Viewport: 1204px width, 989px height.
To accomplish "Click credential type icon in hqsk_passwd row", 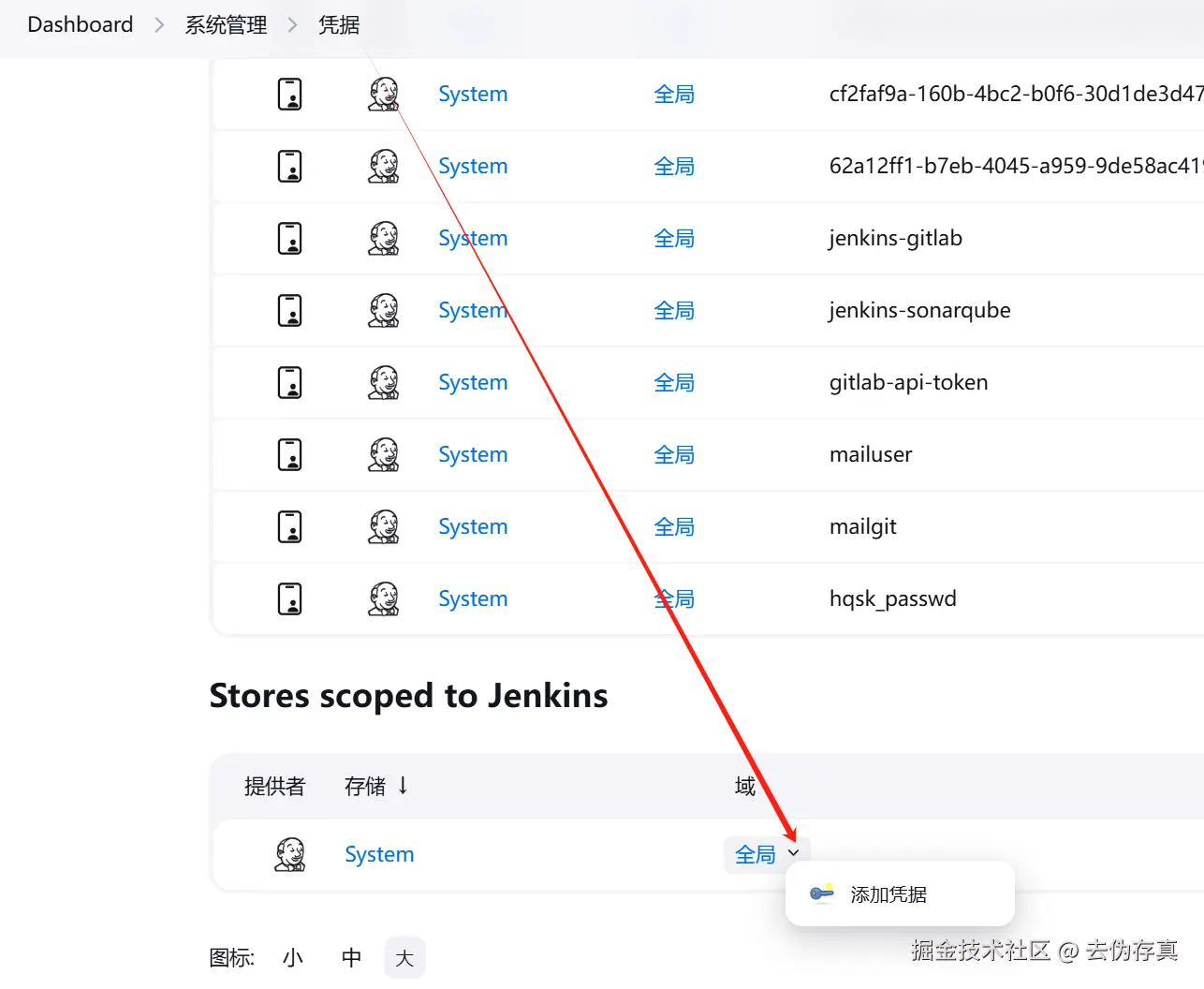I will click(x=290, y=599).
